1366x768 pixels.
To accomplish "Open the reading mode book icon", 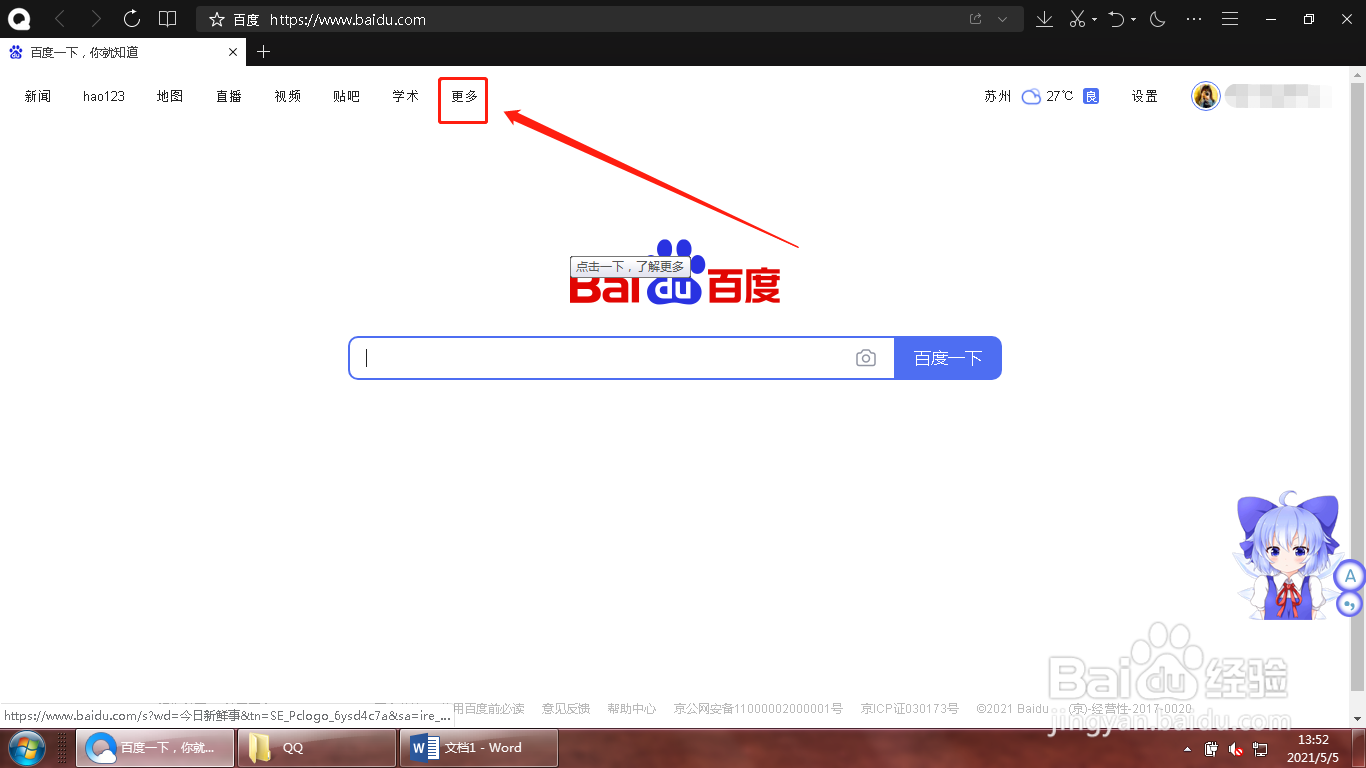I will click(168, 19).
